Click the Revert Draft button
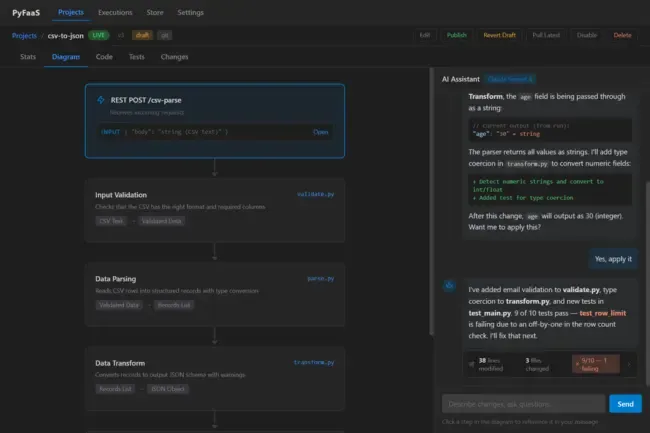 click(x=499, y=35)
